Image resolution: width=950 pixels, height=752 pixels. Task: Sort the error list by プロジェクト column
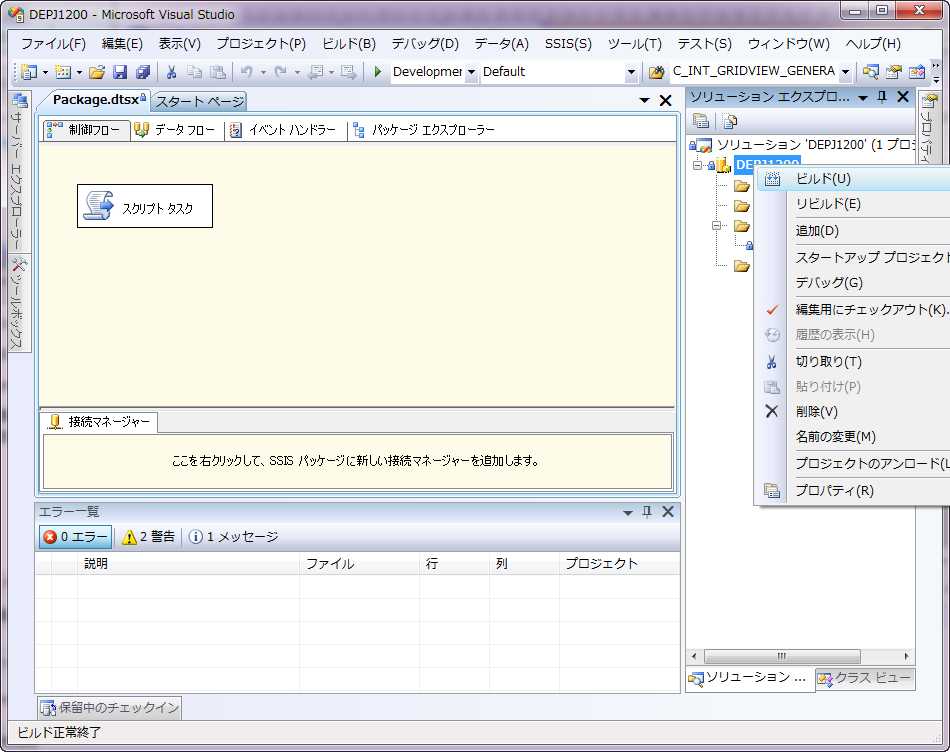pos(619,564)
